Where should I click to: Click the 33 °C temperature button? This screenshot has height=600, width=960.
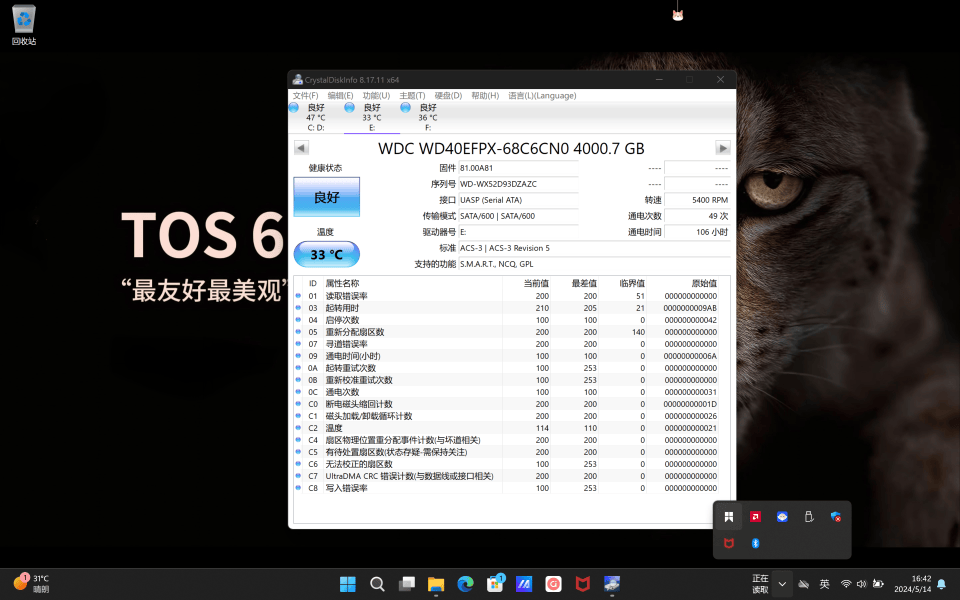click(326, 254)
